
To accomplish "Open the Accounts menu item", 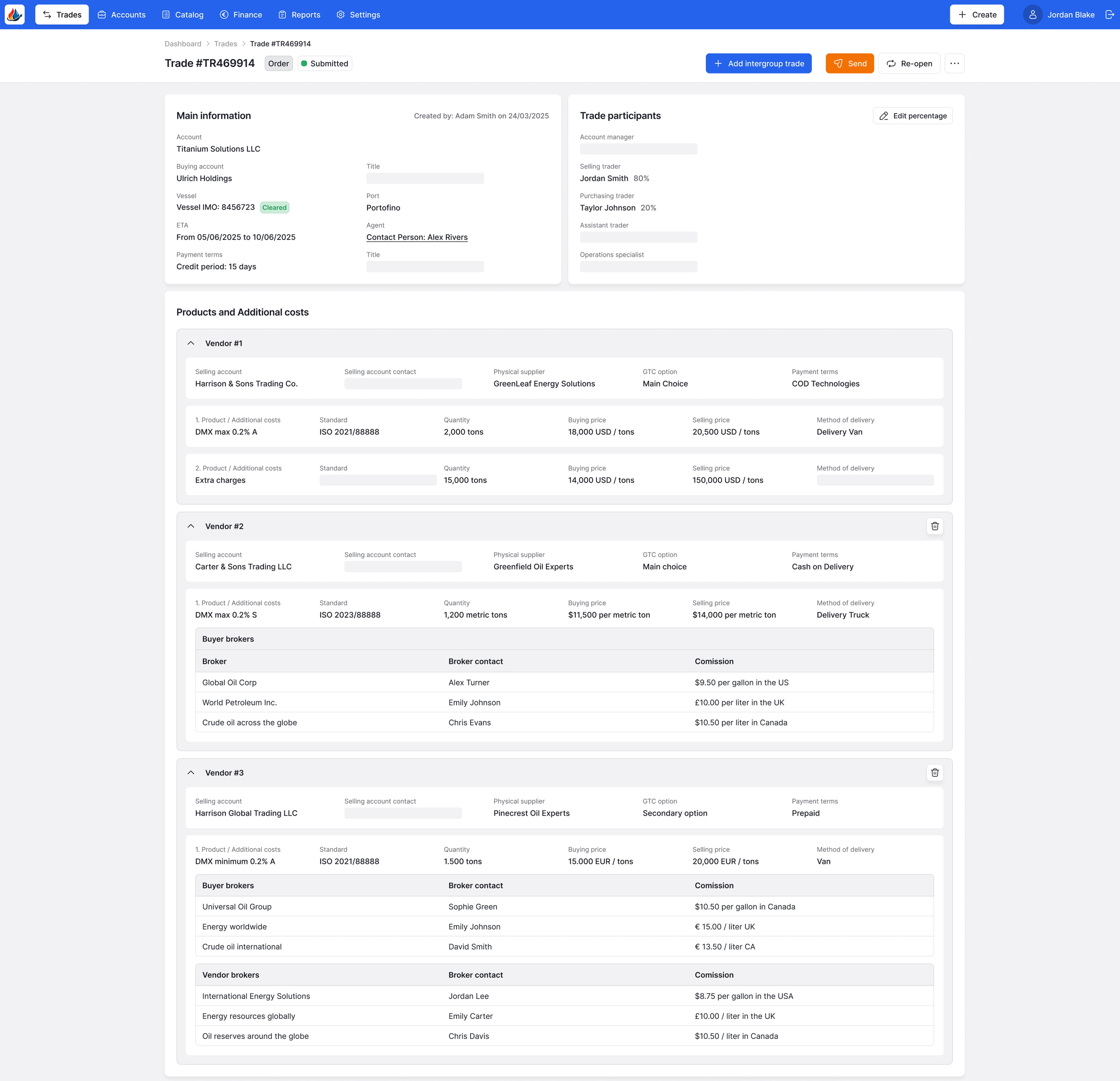I will pos(121,14).
